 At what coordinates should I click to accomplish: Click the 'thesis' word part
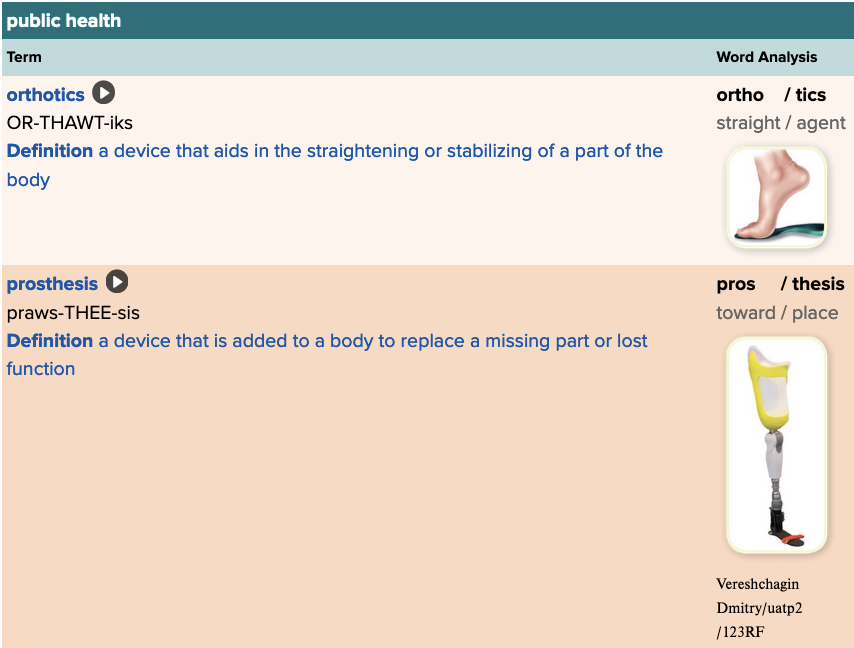[818, 284]
